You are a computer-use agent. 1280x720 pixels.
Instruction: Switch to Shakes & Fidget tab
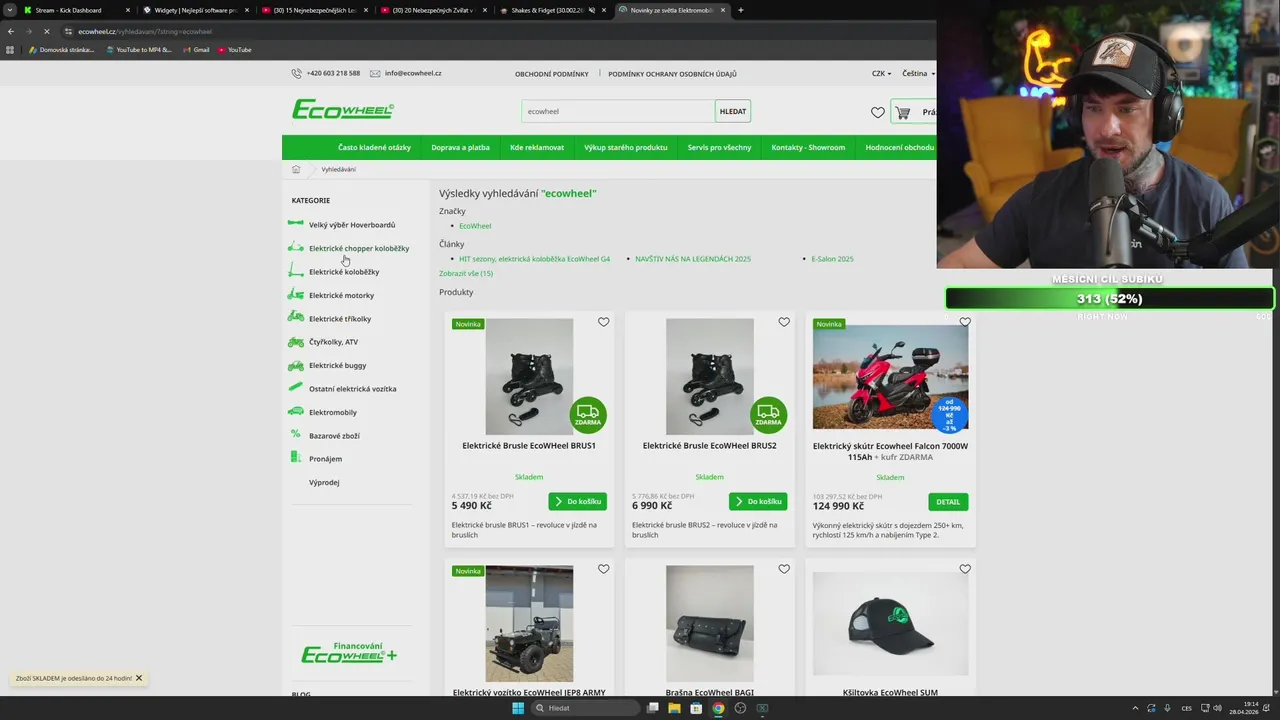click(553, 10)
